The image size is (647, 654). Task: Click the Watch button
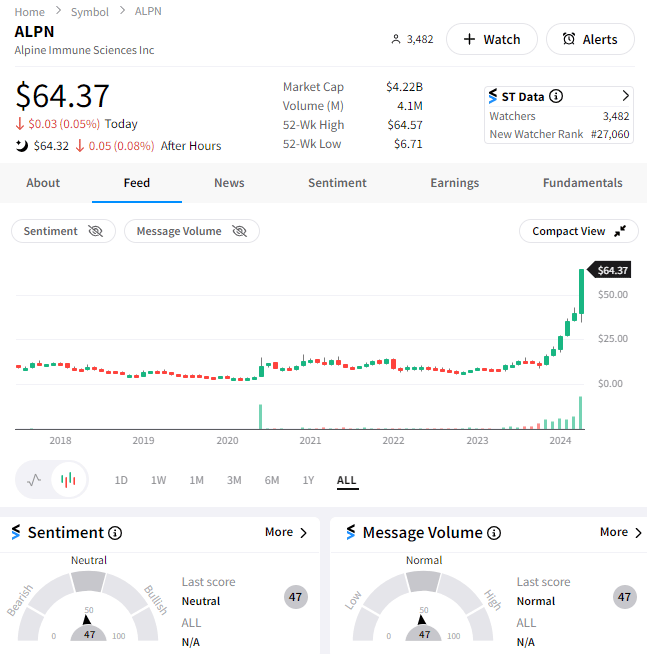tap(492, 39)
